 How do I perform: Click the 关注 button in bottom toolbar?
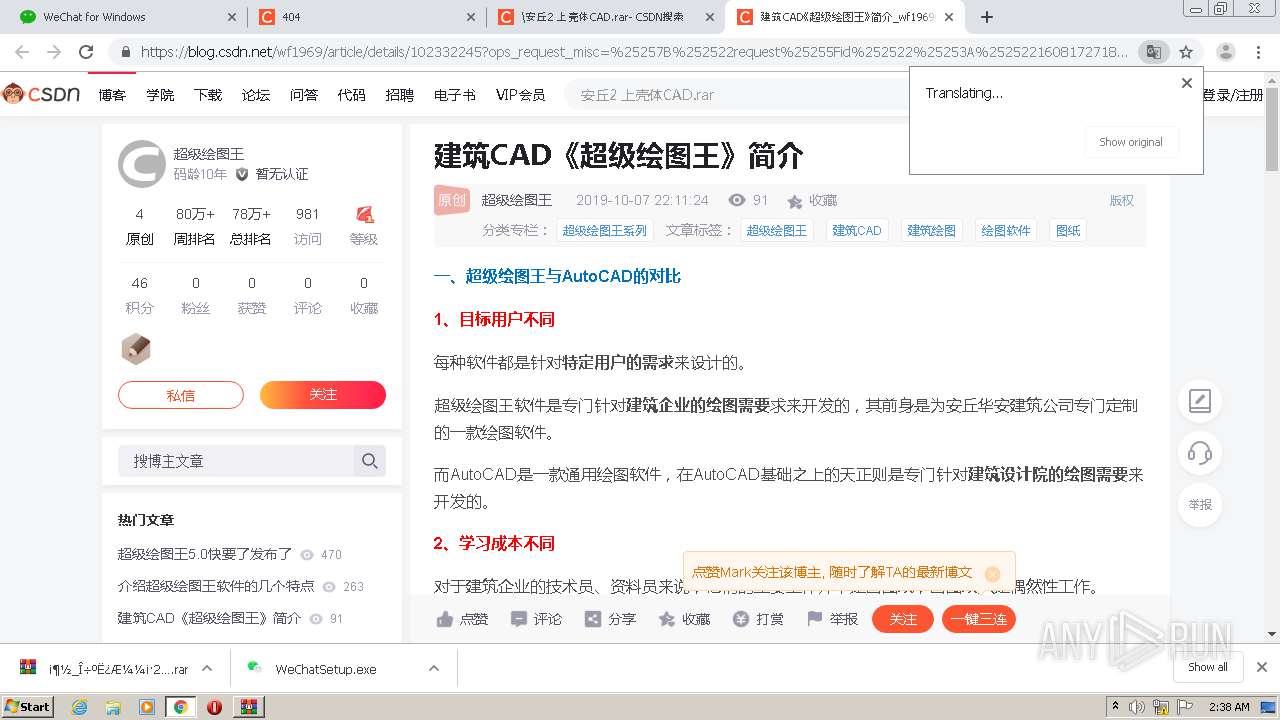pos(903,619)
